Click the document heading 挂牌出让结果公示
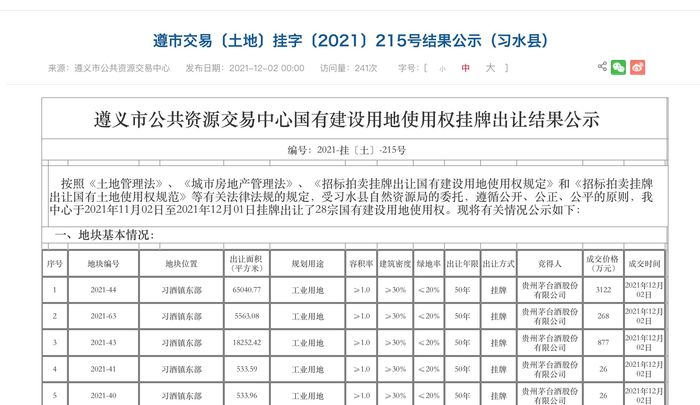This screenshot has height=405, width=700. [349, 120]
